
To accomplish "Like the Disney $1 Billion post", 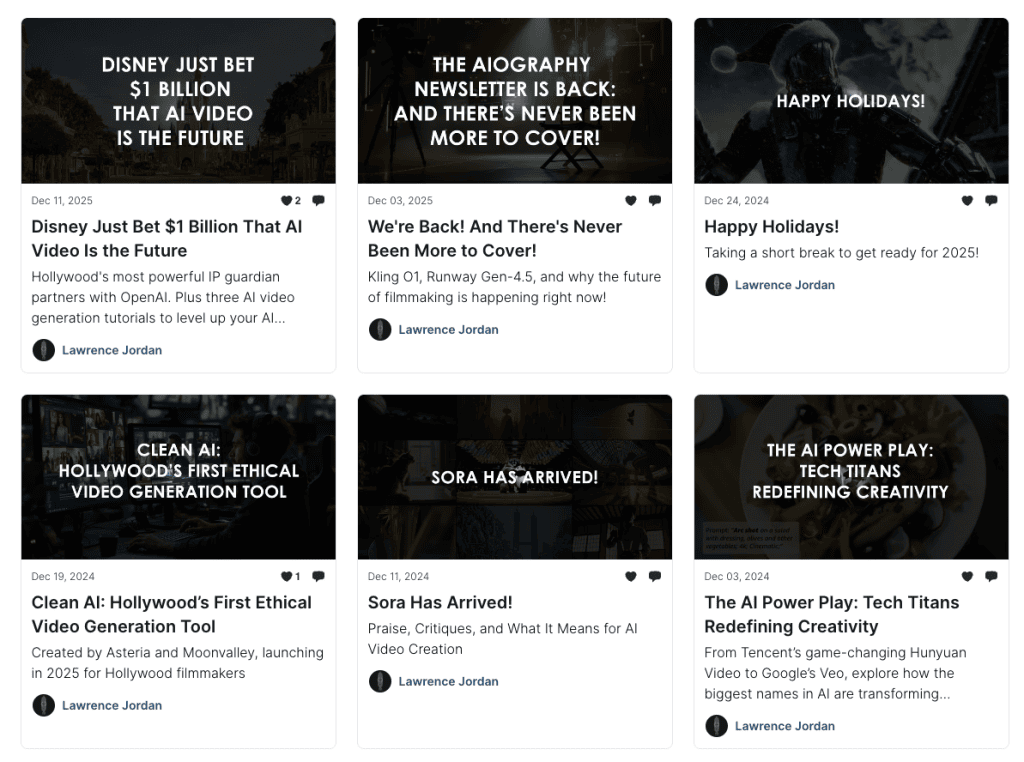I will 286,201.
